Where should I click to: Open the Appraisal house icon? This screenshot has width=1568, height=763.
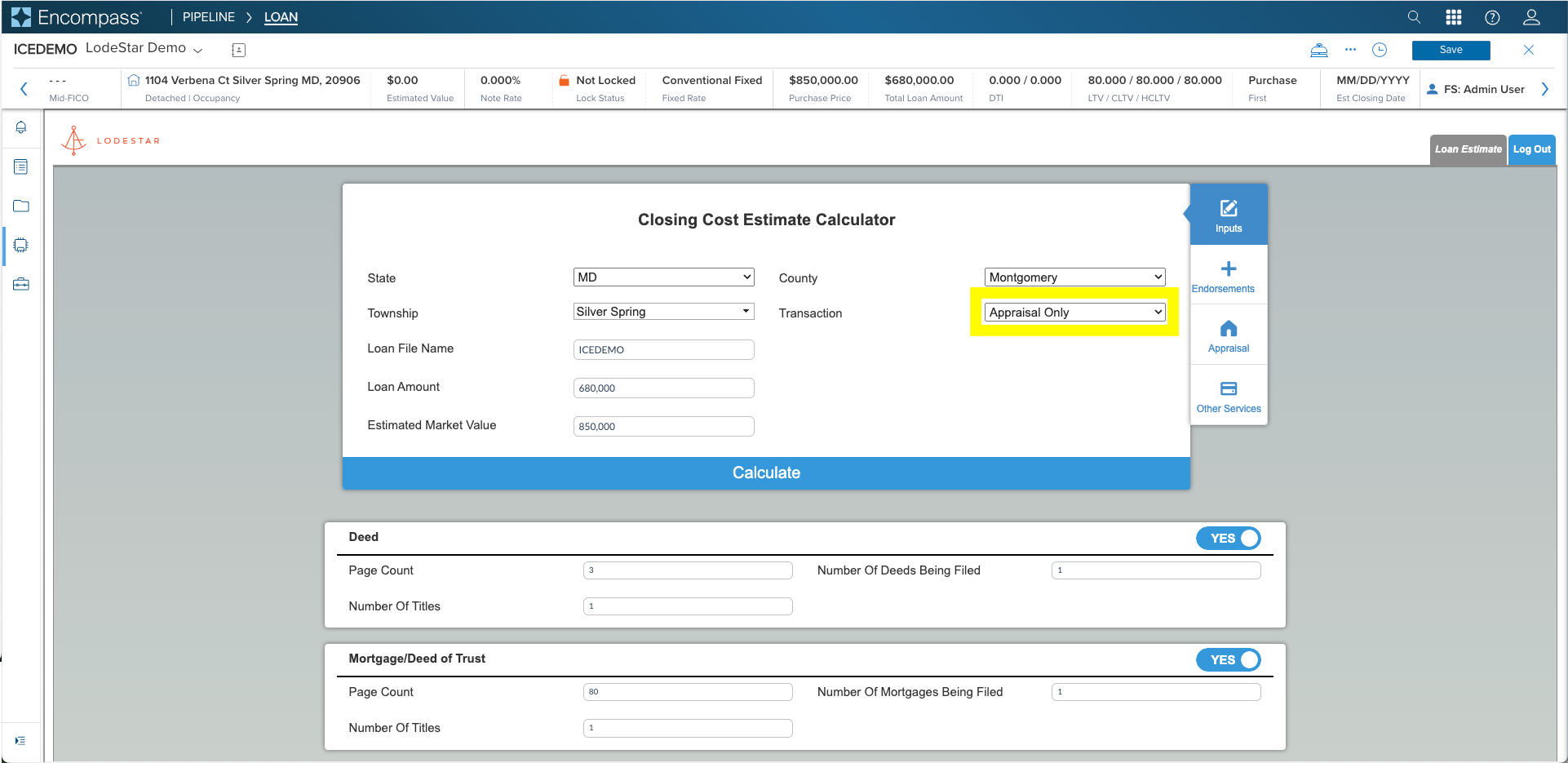click(1229, 329)
